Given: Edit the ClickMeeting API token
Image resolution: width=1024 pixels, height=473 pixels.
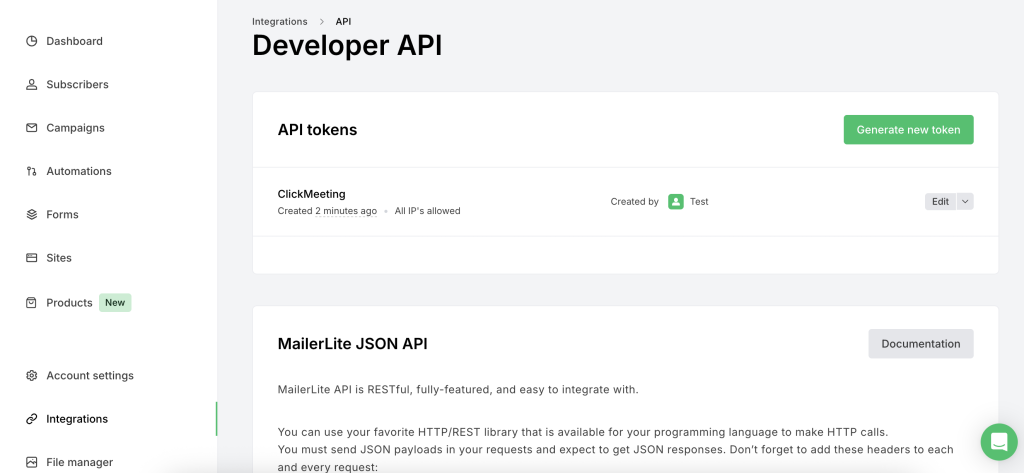Looking at the screenshot, I should coord(940,201).
